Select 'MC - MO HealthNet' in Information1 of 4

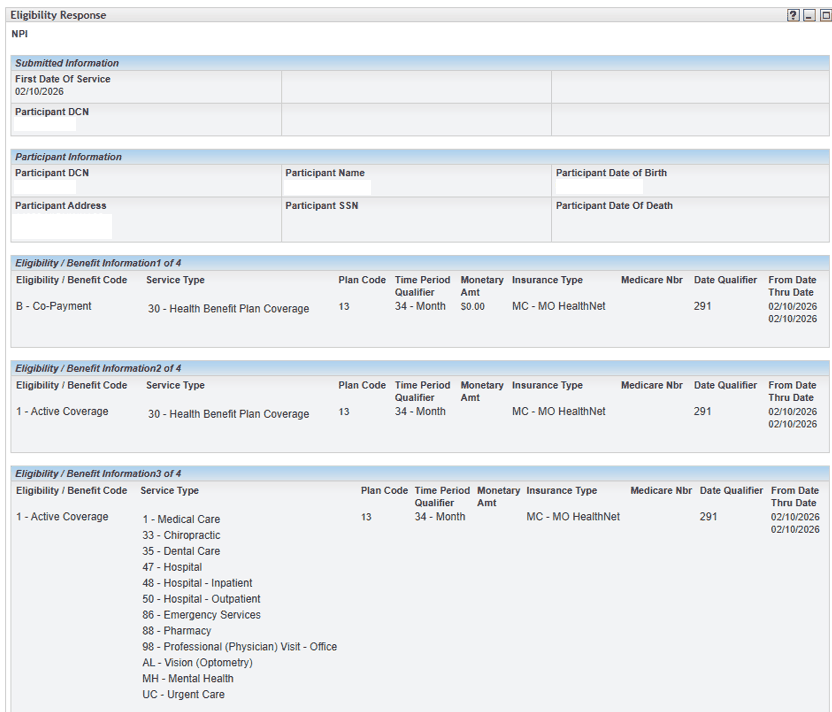(x=558, y=306)
